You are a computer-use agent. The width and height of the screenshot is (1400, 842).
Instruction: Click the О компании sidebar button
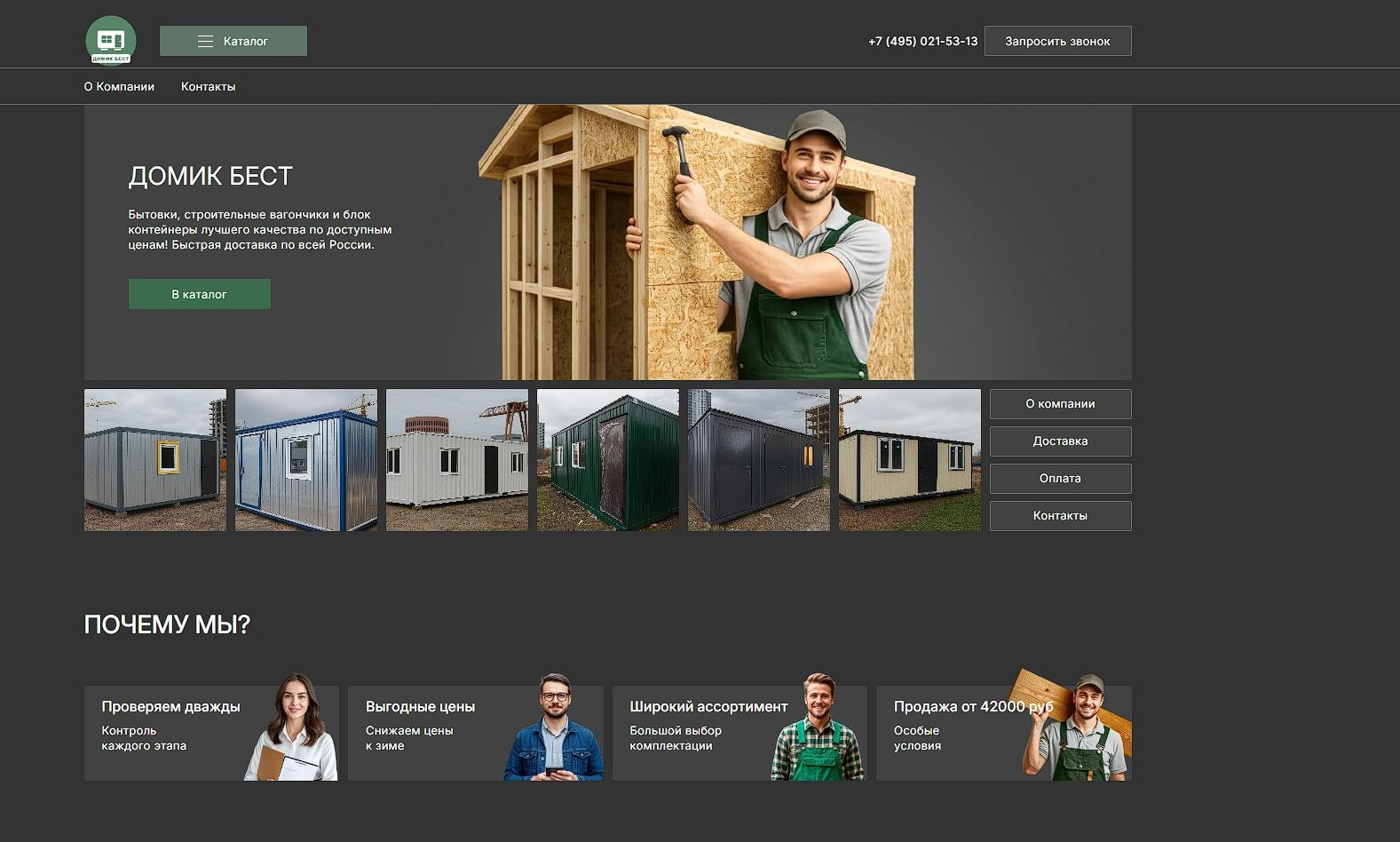point(1060,403)
